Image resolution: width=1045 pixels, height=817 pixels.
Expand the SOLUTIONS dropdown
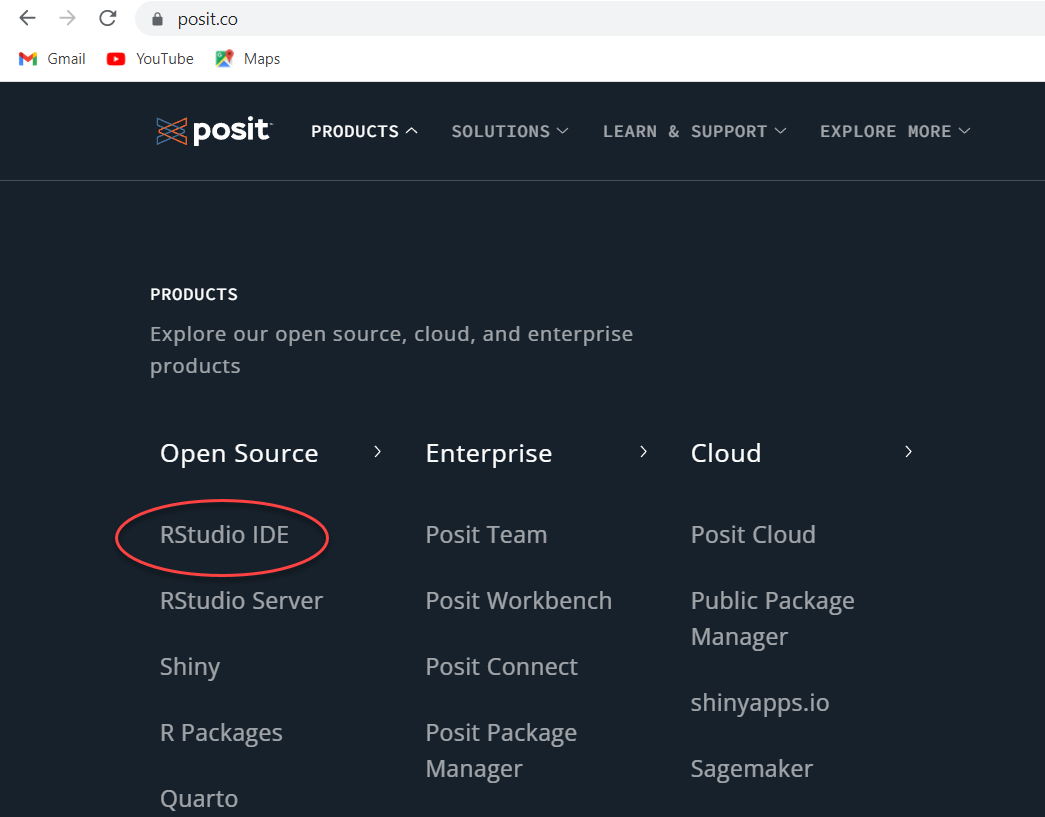coord(510,131)
